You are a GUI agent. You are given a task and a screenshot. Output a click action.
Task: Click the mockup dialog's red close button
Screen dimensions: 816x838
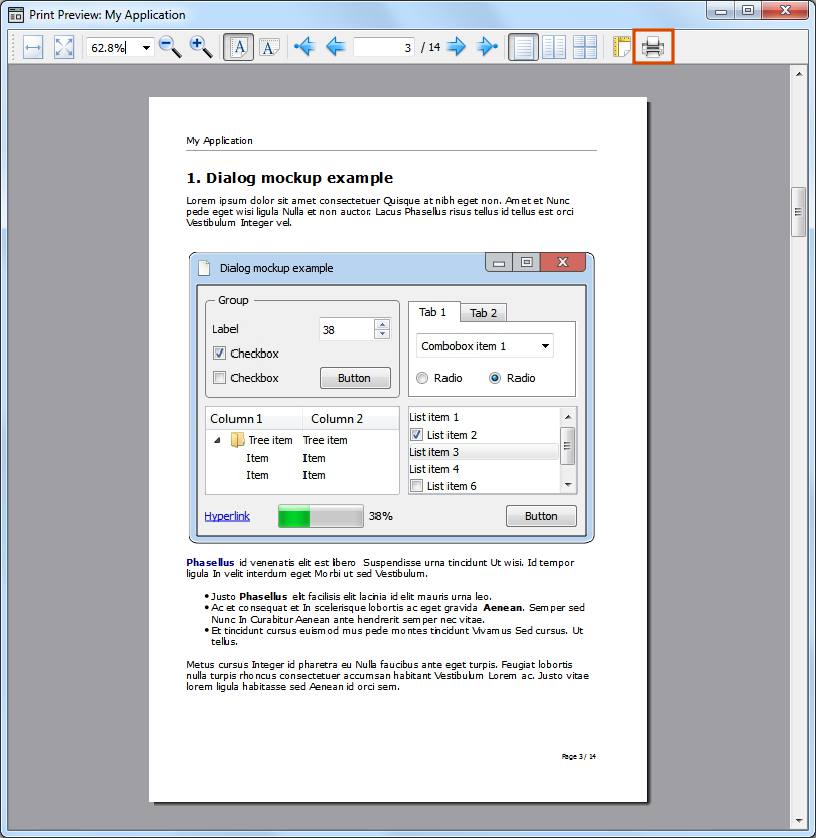(563, 262)
